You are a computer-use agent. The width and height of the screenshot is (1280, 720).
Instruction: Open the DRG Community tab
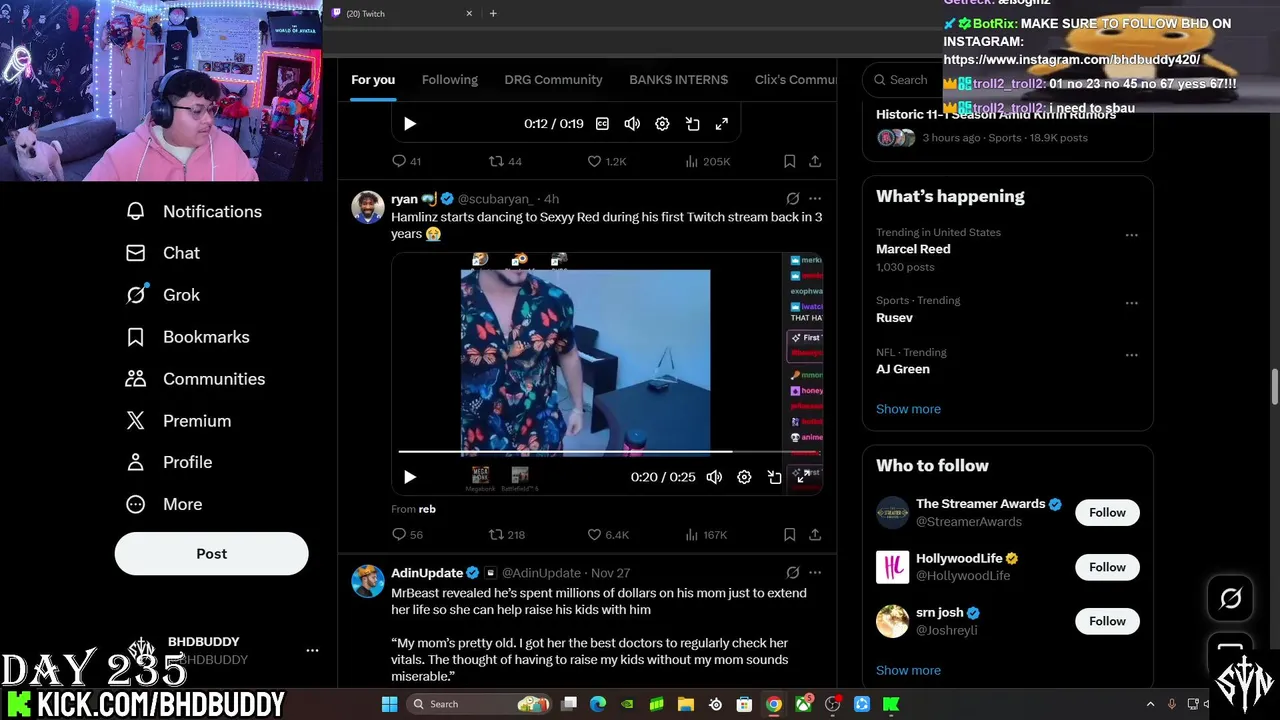pyautogui.click(x=553, y=80)
